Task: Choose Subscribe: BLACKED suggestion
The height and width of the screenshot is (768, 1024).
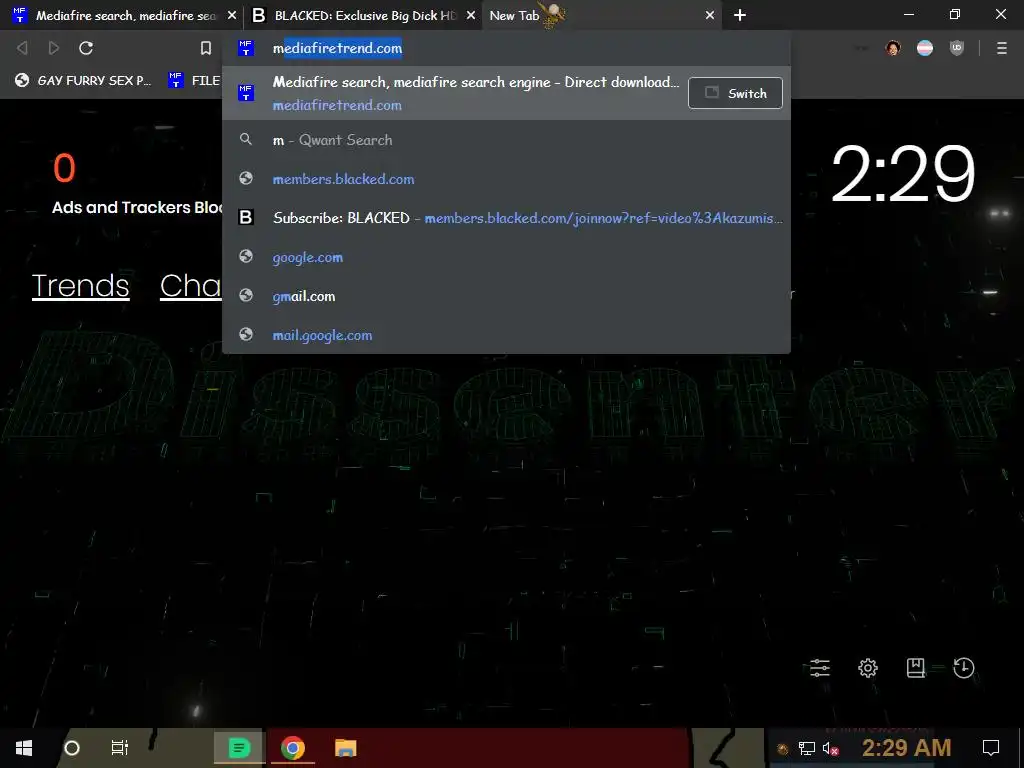Action: [x=507, y=217]
